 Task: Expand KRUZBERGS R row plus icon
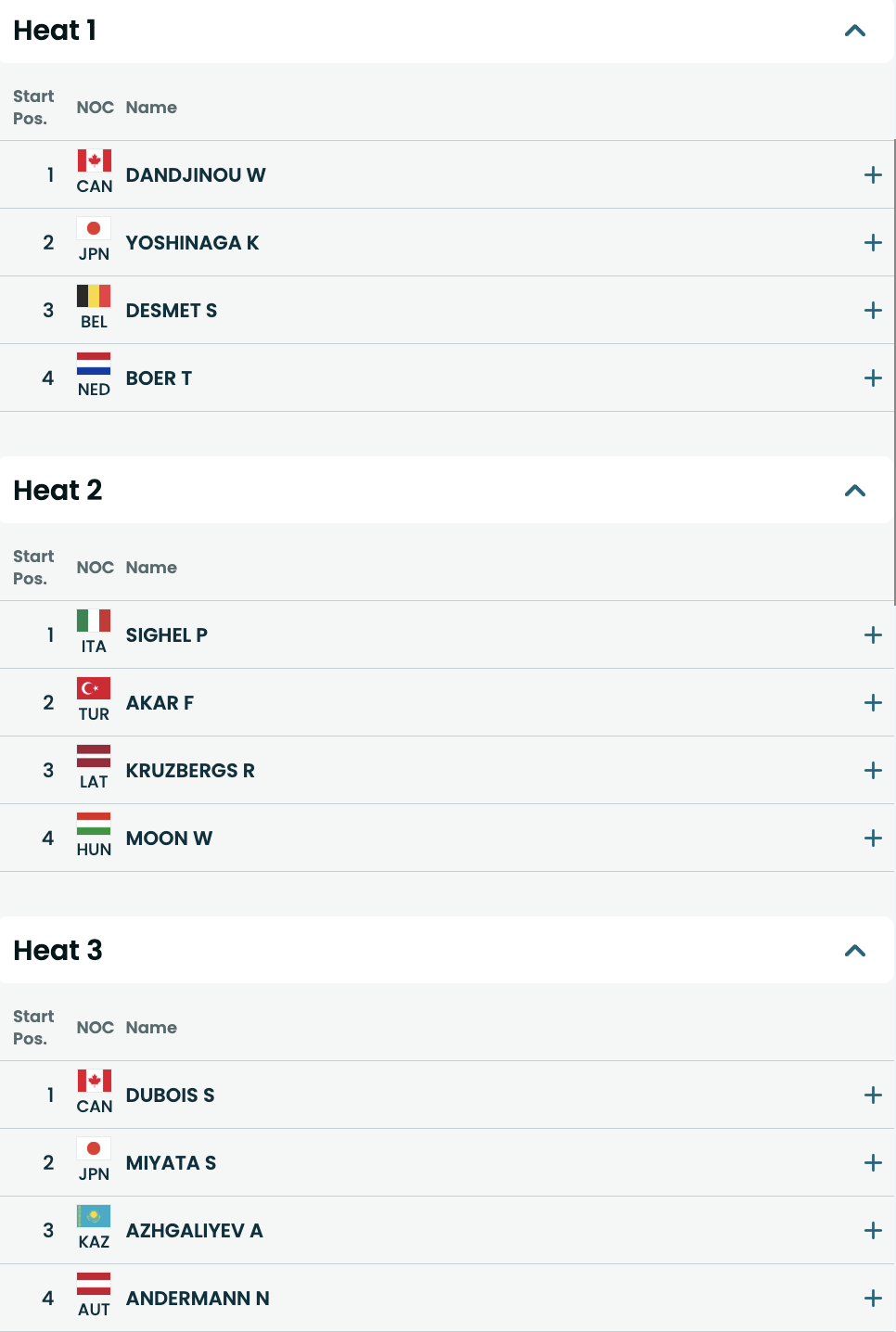tap(873, 770)
